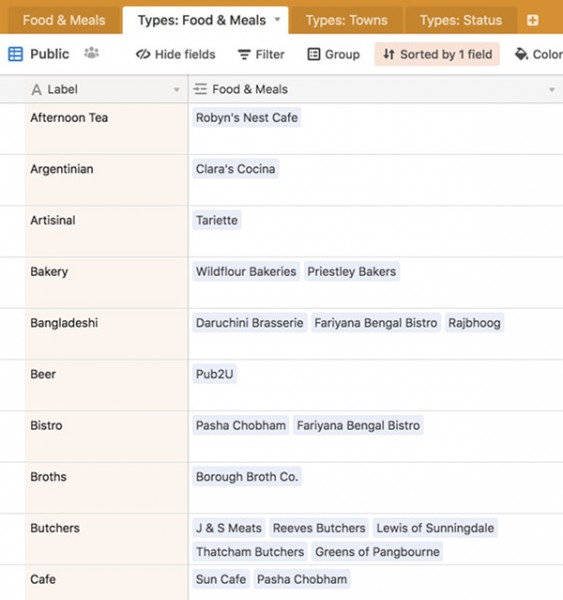Add a new table with plus icon

click(532, 20)
